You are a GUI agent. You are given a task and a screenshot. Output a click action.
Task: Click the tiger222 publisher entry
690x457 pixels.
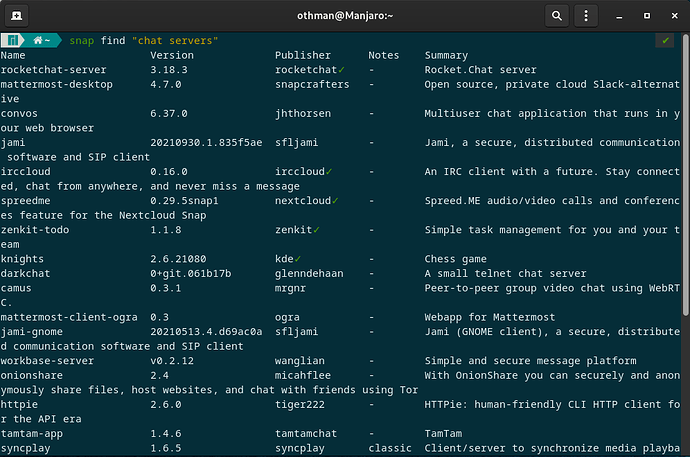coord(300,405)
